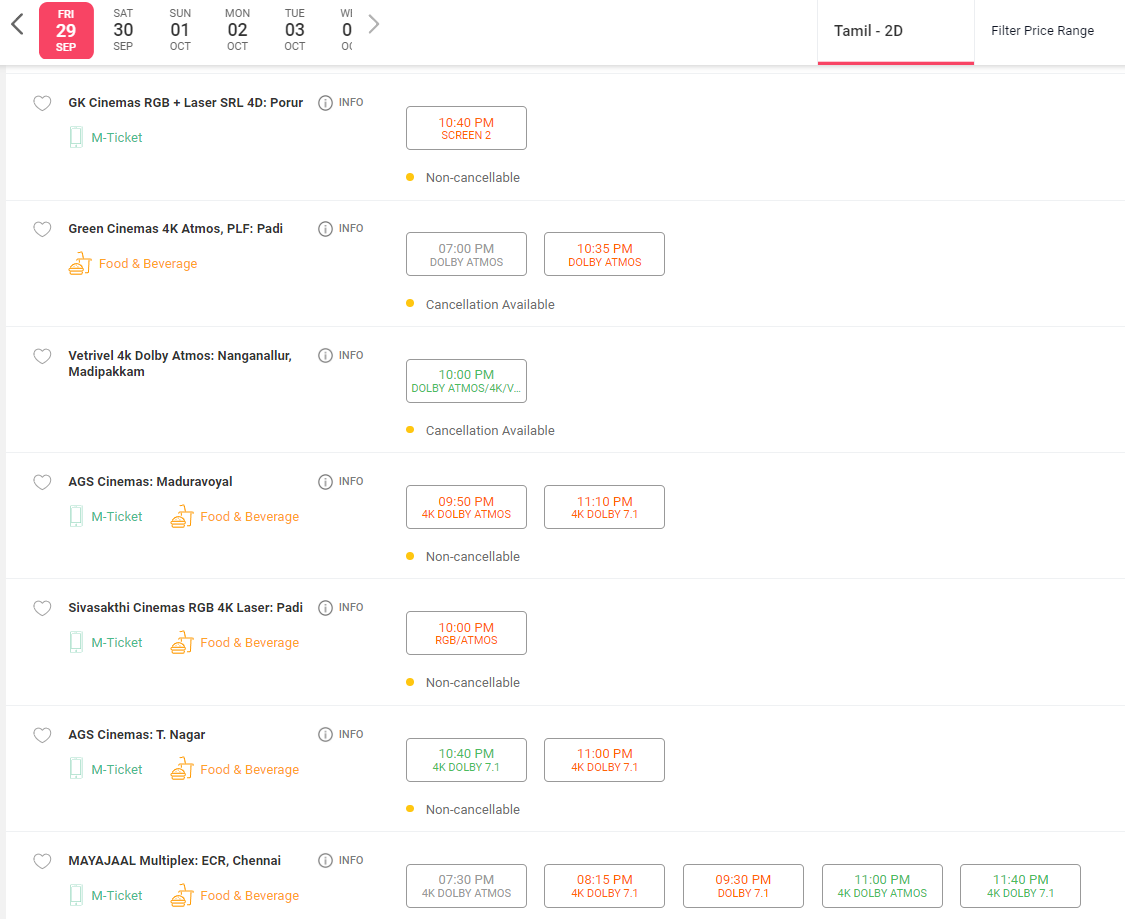
Task: Open info icon for Sivasakthi Cinemas
Action: [x=325, y=608]
